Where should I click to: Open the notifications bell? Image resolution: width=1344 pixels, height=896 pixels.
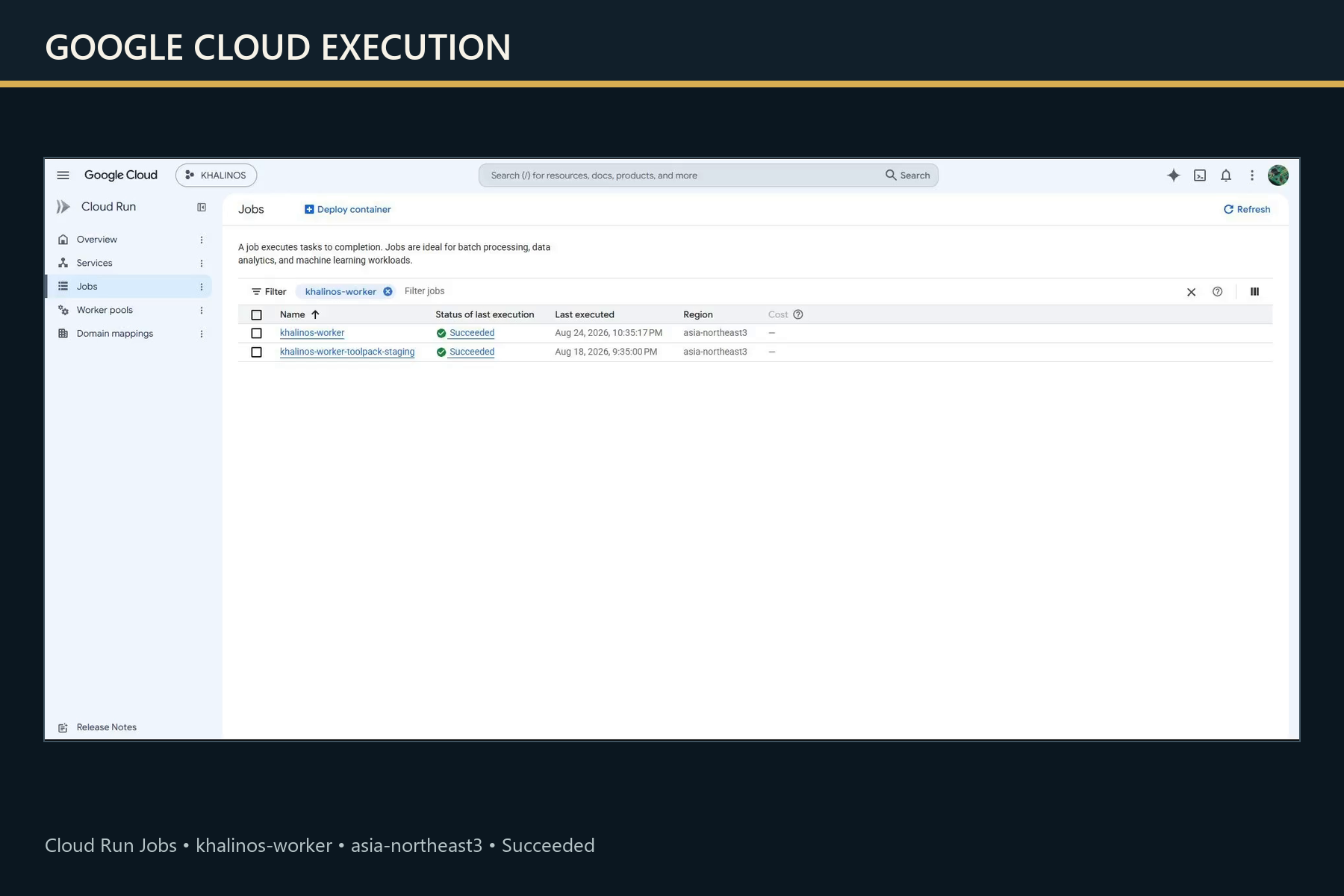1226,175
